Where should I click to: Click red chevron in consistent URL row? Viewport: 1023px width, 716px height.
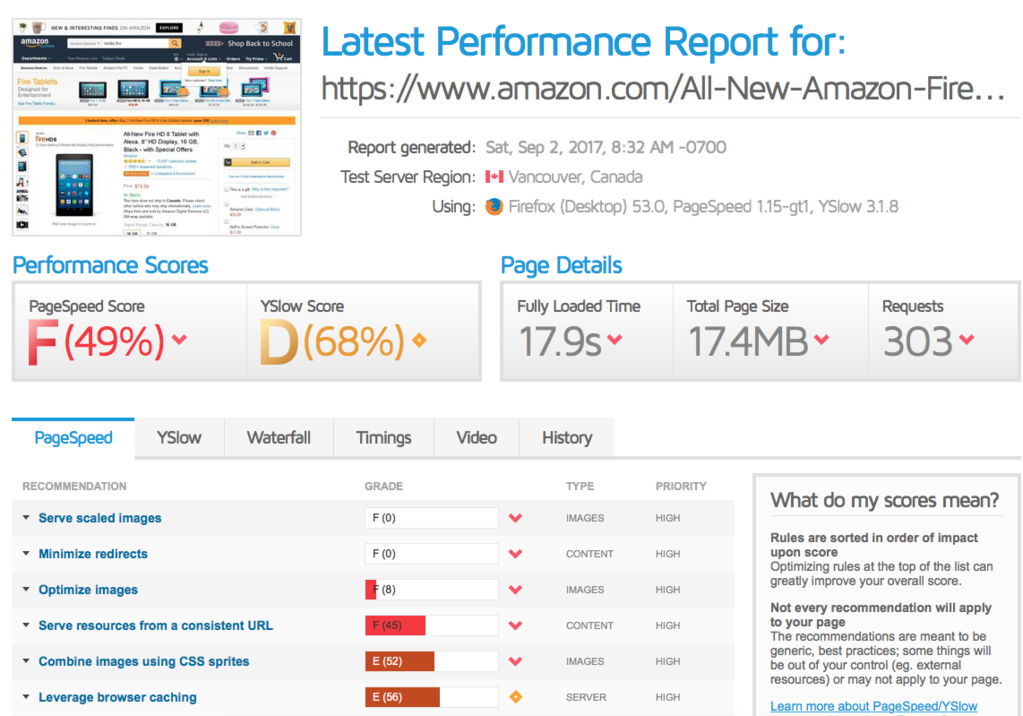(515, 626)
